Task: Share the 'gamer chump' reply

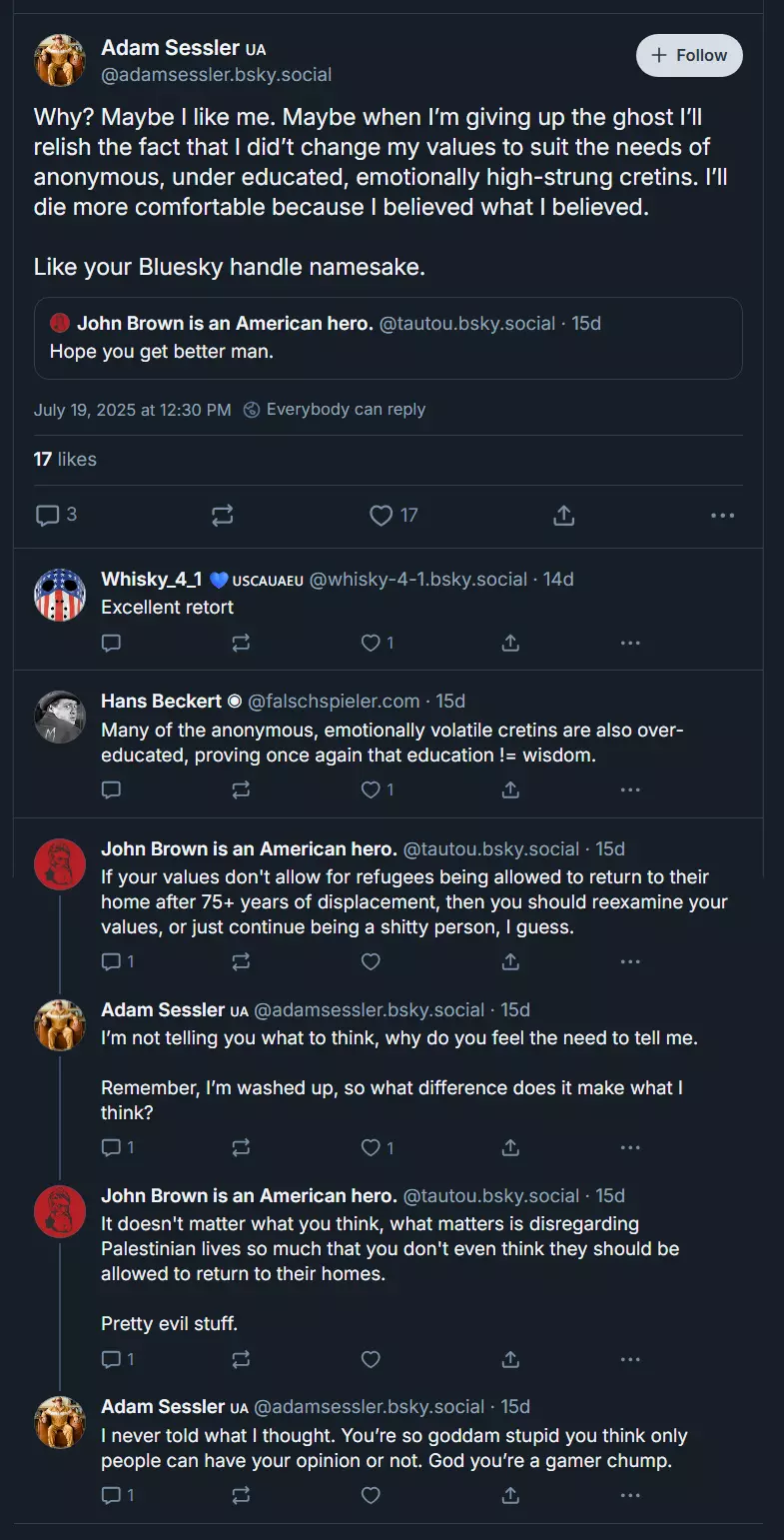Action: point(510,1496)
